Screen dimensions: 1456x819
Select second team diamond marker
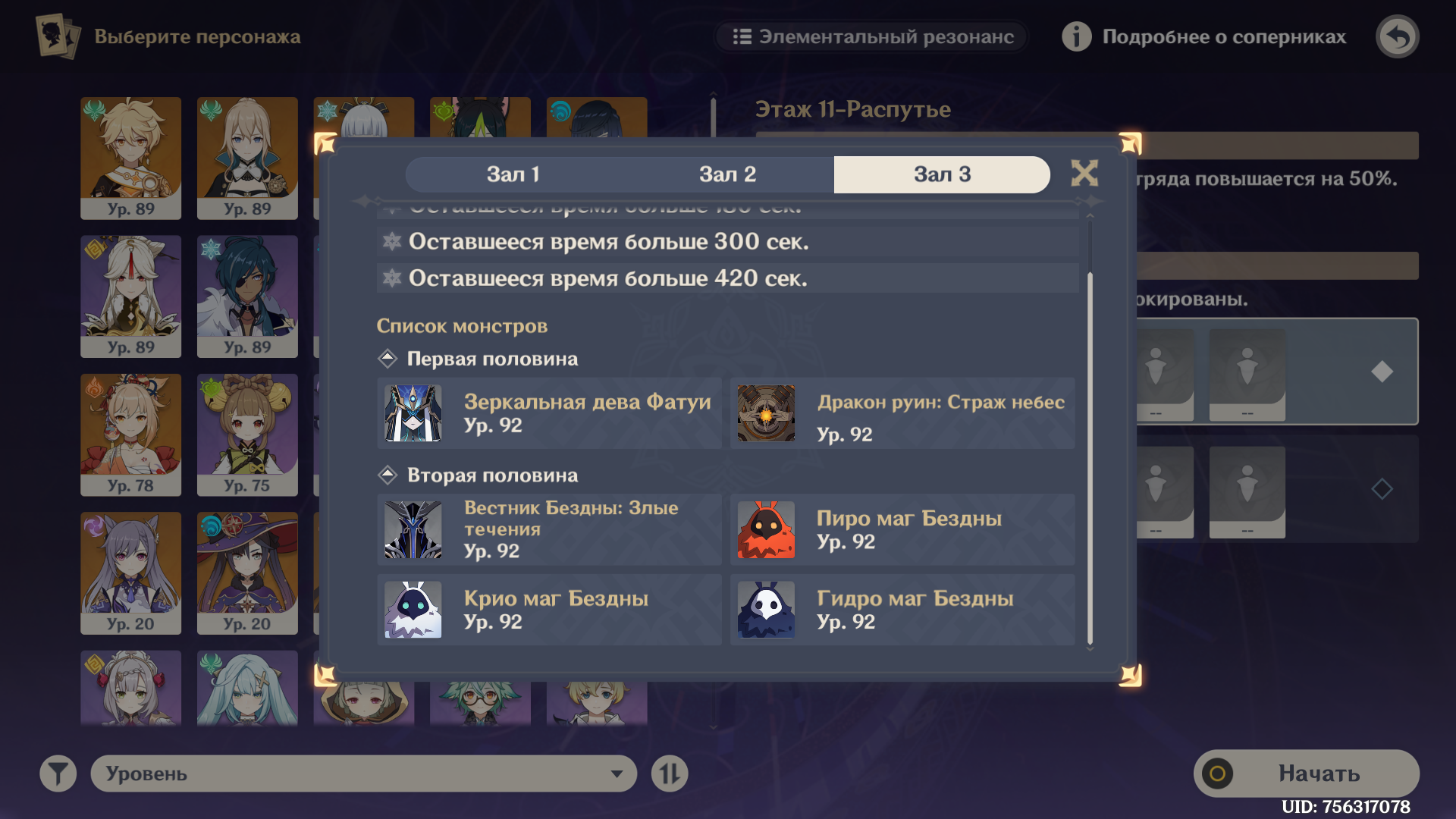(1382, 489)
